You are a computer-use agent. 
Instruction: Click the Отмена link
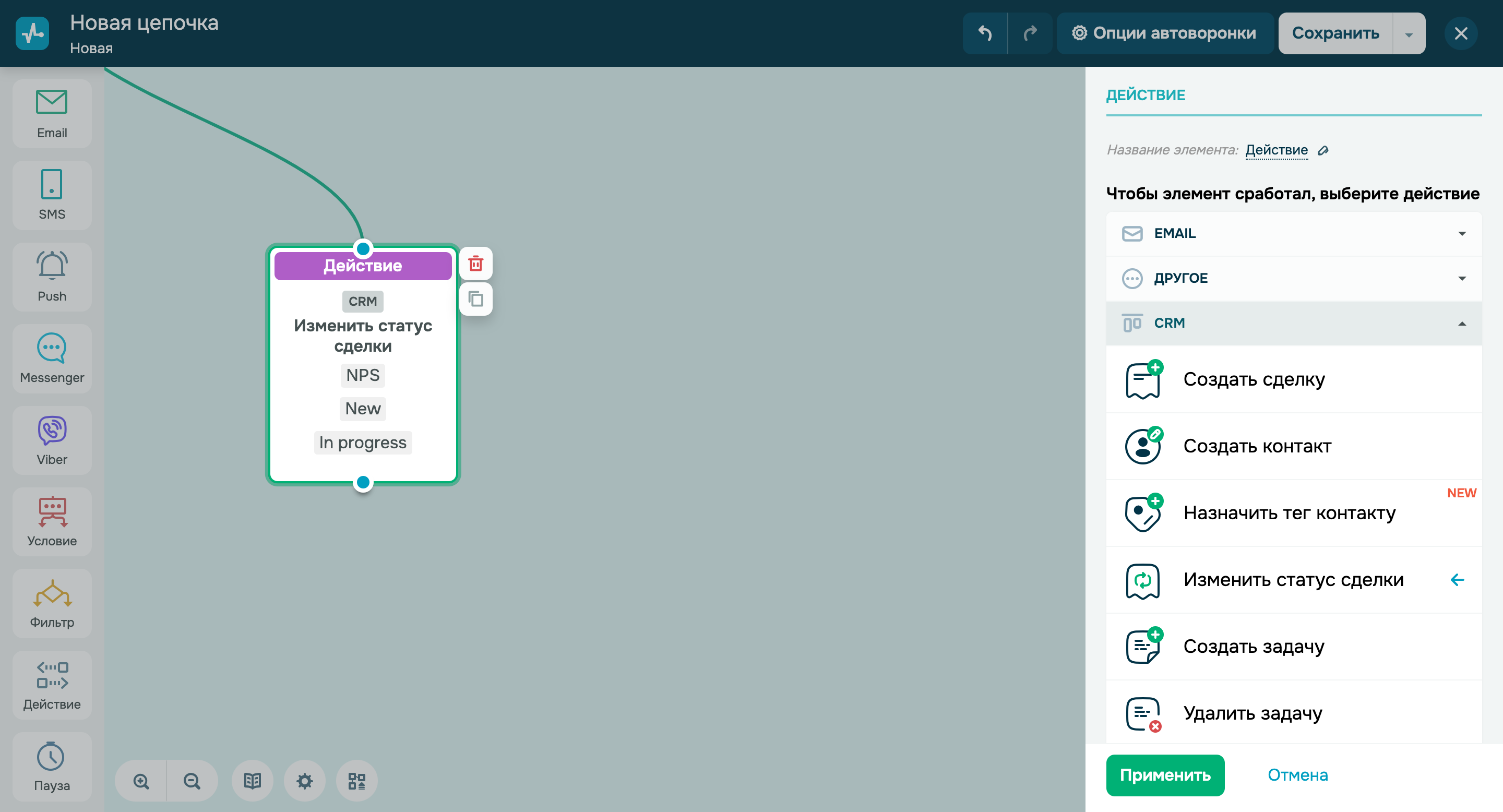click(1297, 774)
